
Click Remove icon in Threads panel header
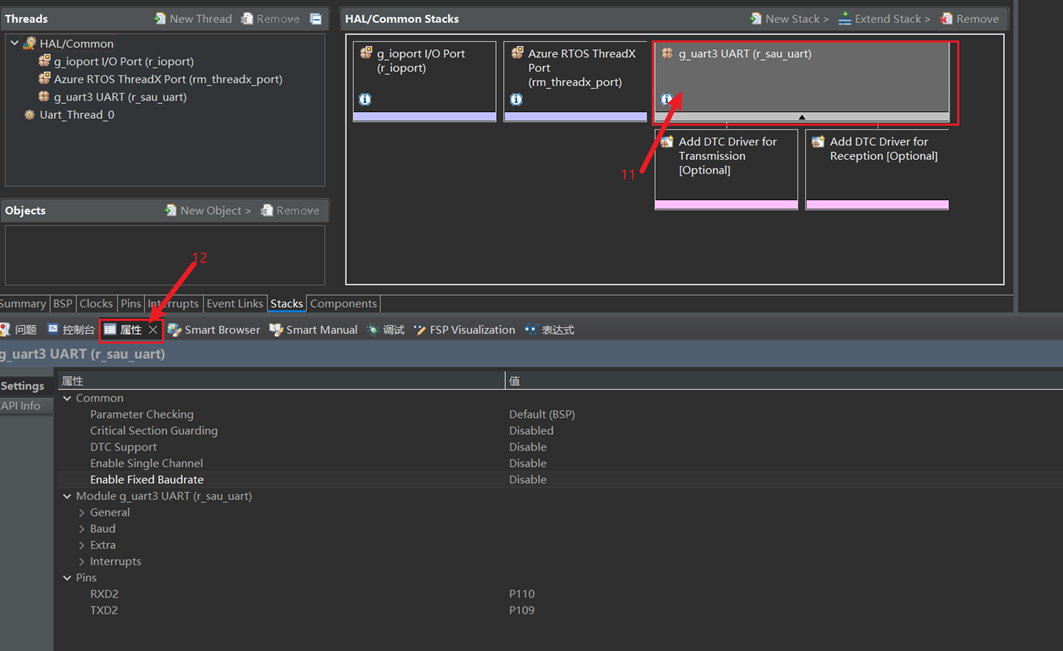(247, 19)
